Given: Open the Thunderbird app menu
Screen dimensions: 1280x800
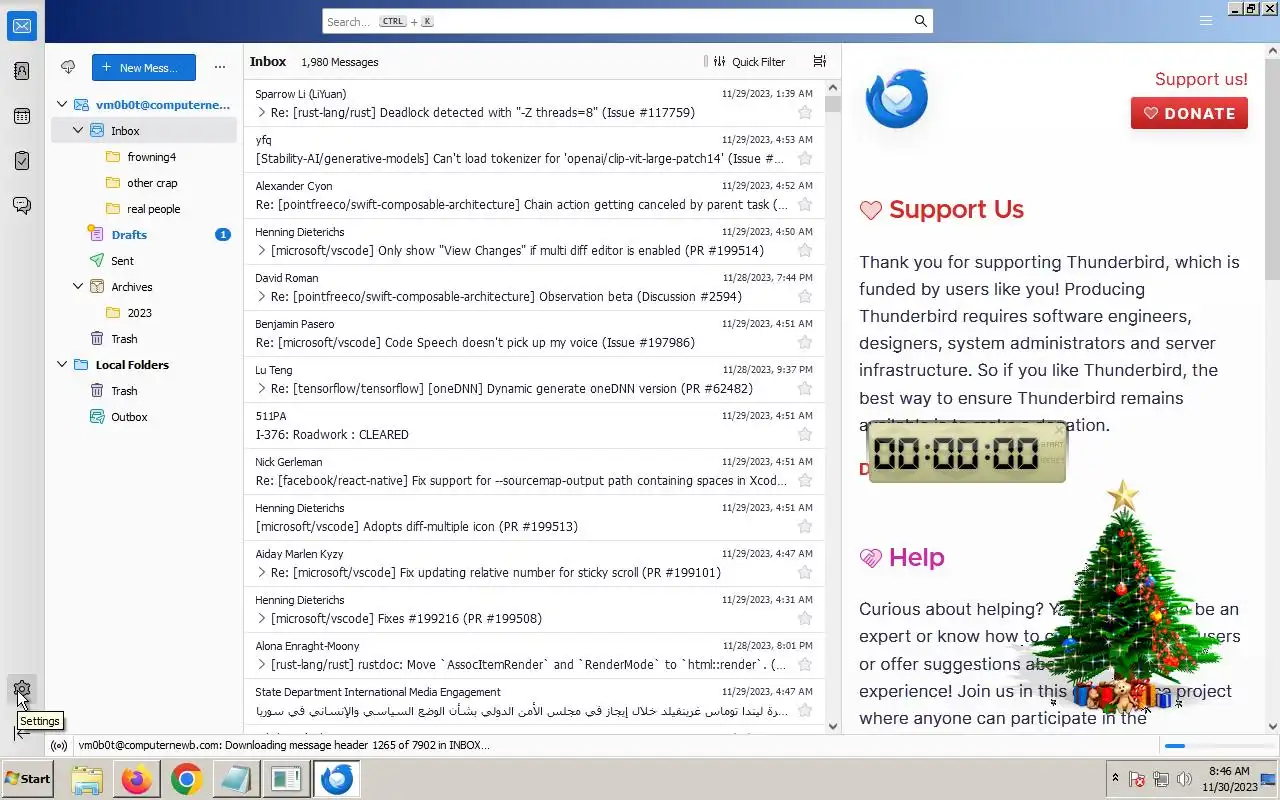Looking at the screenshot, I should point(1206,21).
